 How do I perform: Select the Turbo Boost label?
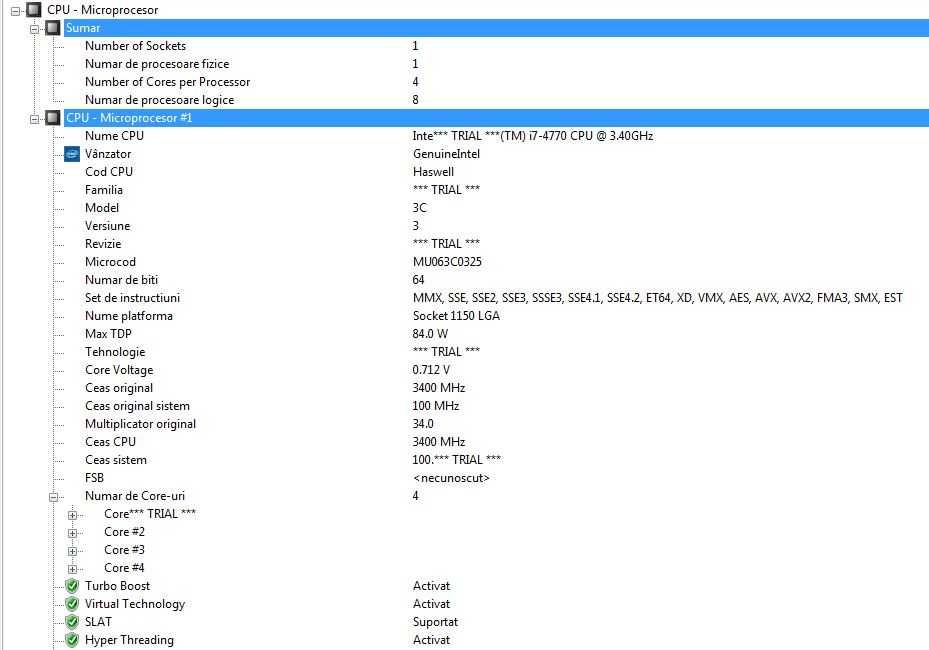click(x=117, y=586)
